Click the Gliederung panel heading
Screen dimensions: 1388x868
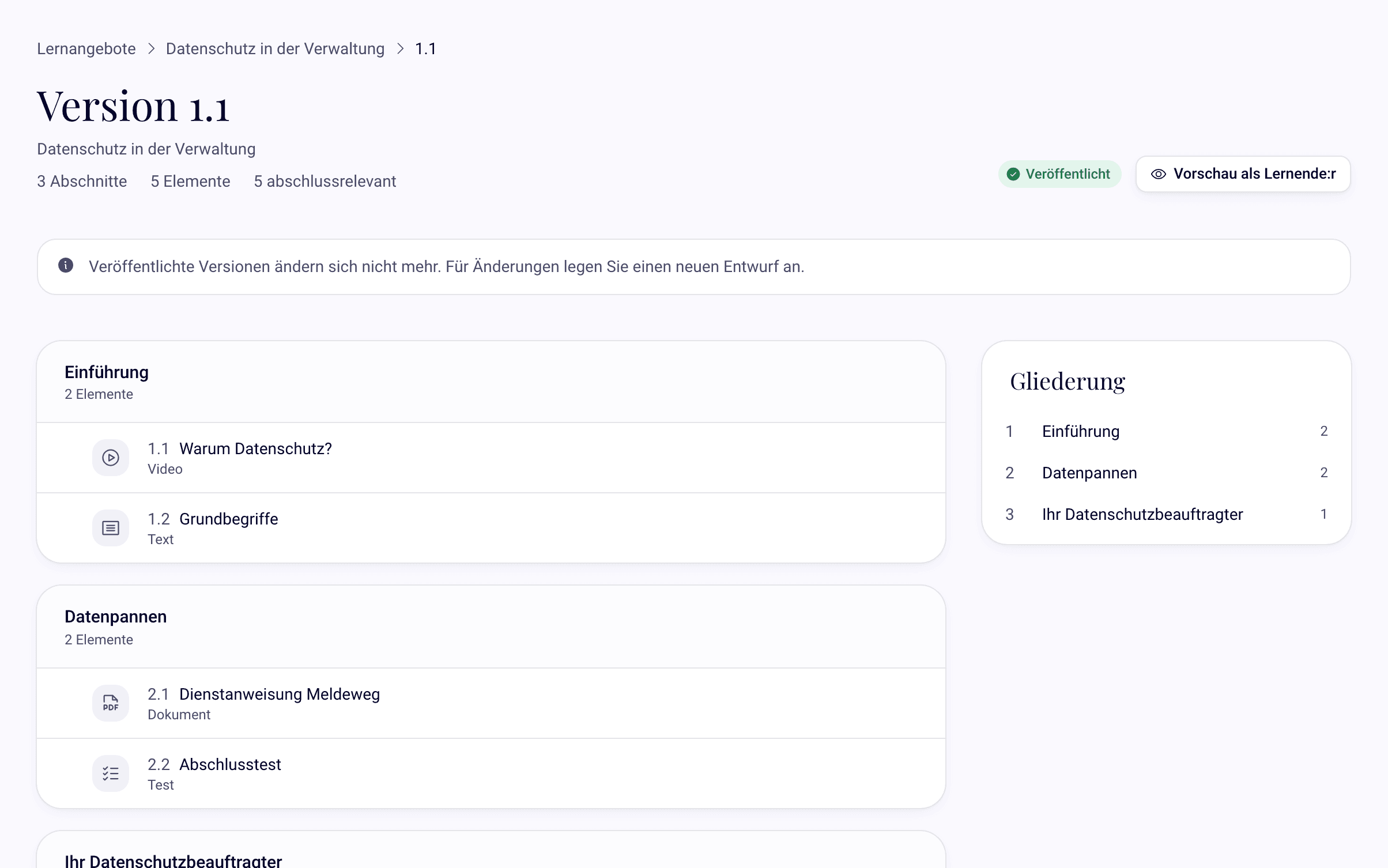coord(1068,382)
